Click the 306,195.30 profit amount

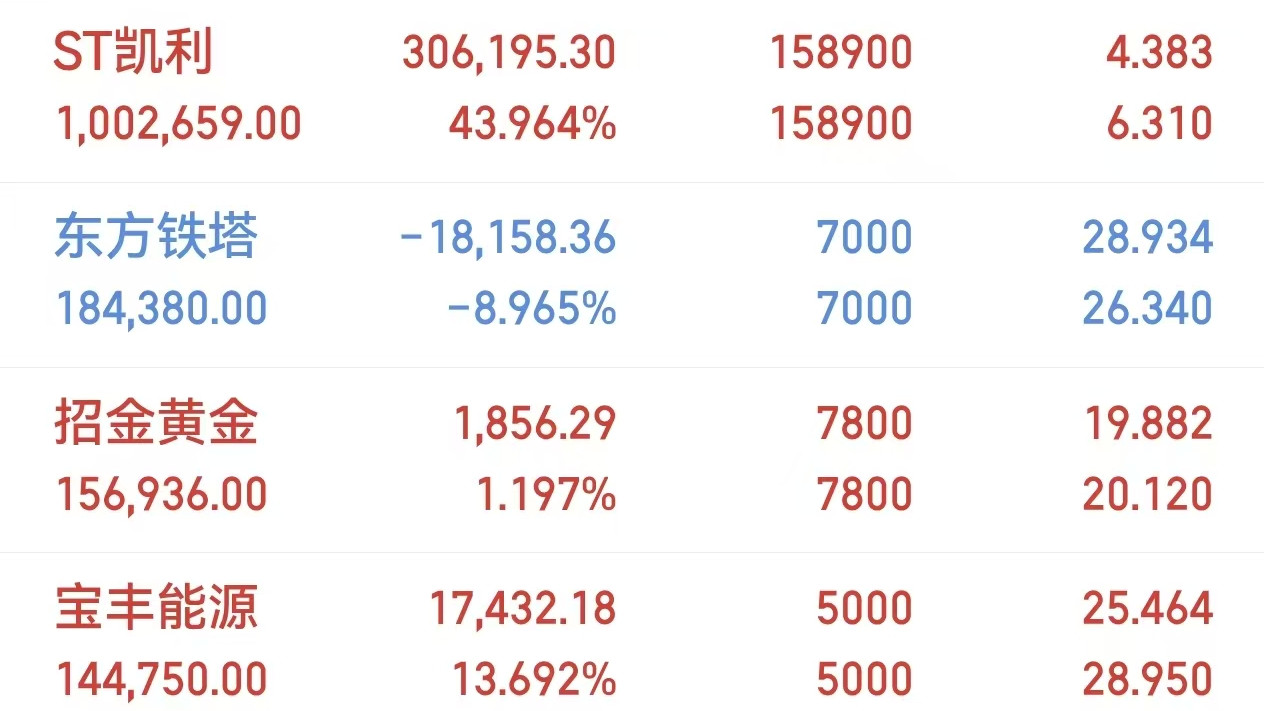(x=508, y=52)
